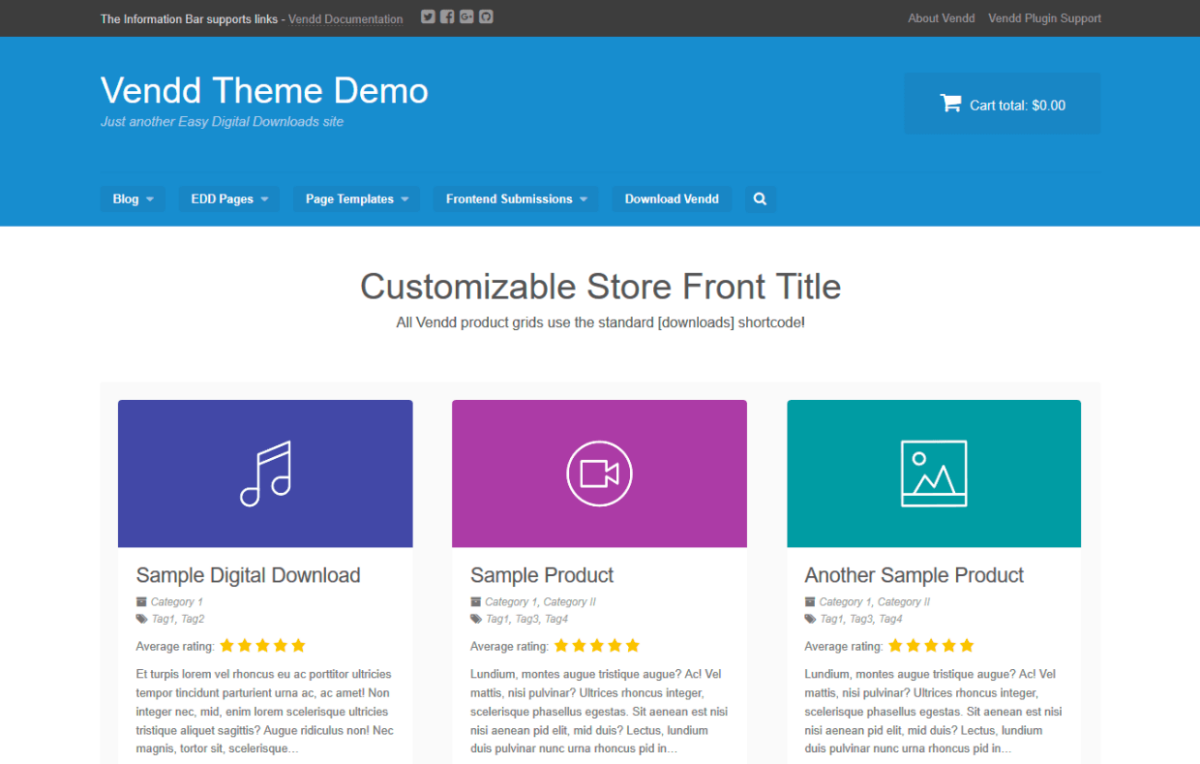
Task: Click the Vendd Plugin Support link
Action: [x=1044, y=17]
